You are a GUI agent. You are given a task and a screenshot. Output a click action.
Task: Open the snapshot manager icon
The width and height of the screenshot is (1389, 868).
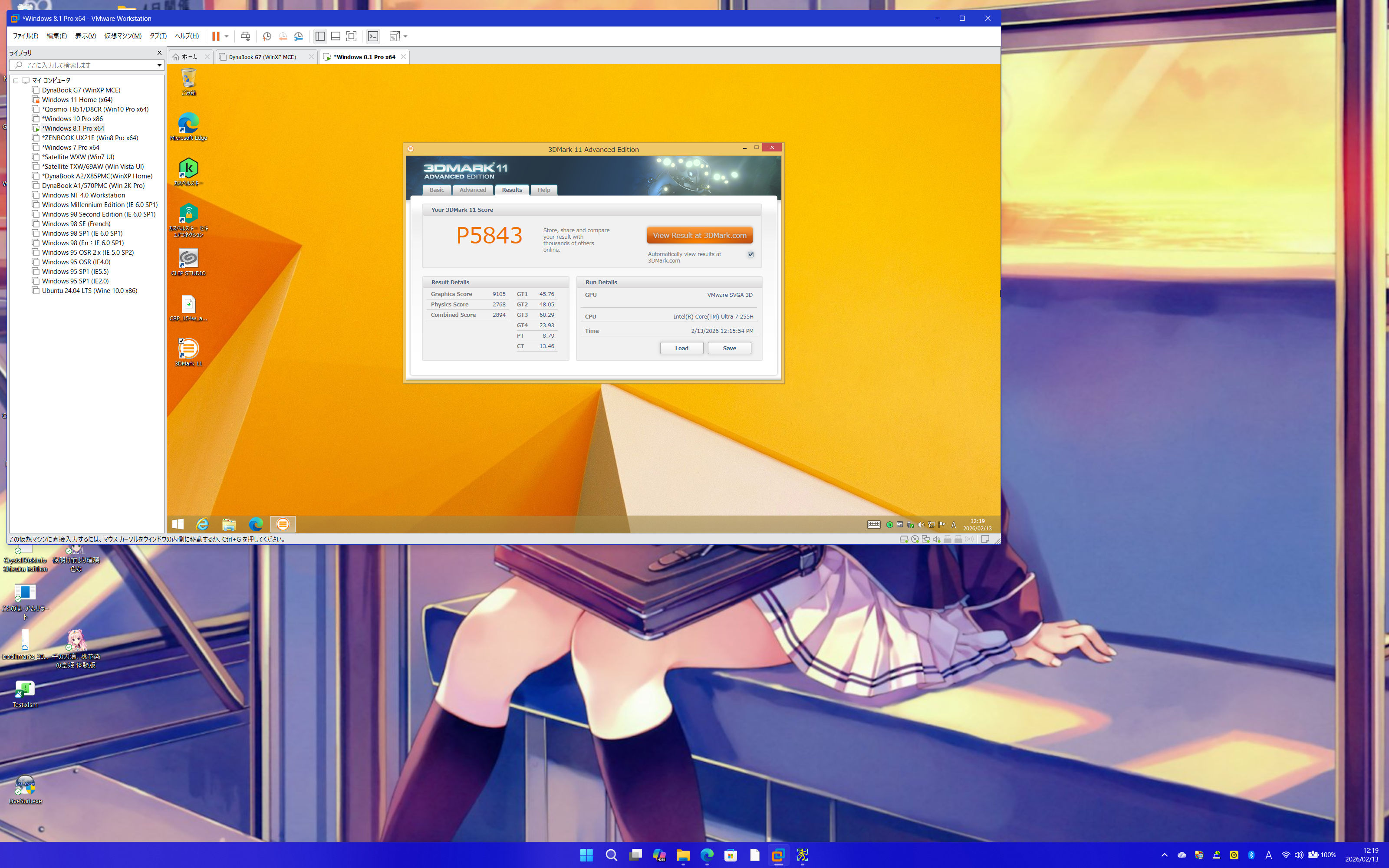coord(299,36)
